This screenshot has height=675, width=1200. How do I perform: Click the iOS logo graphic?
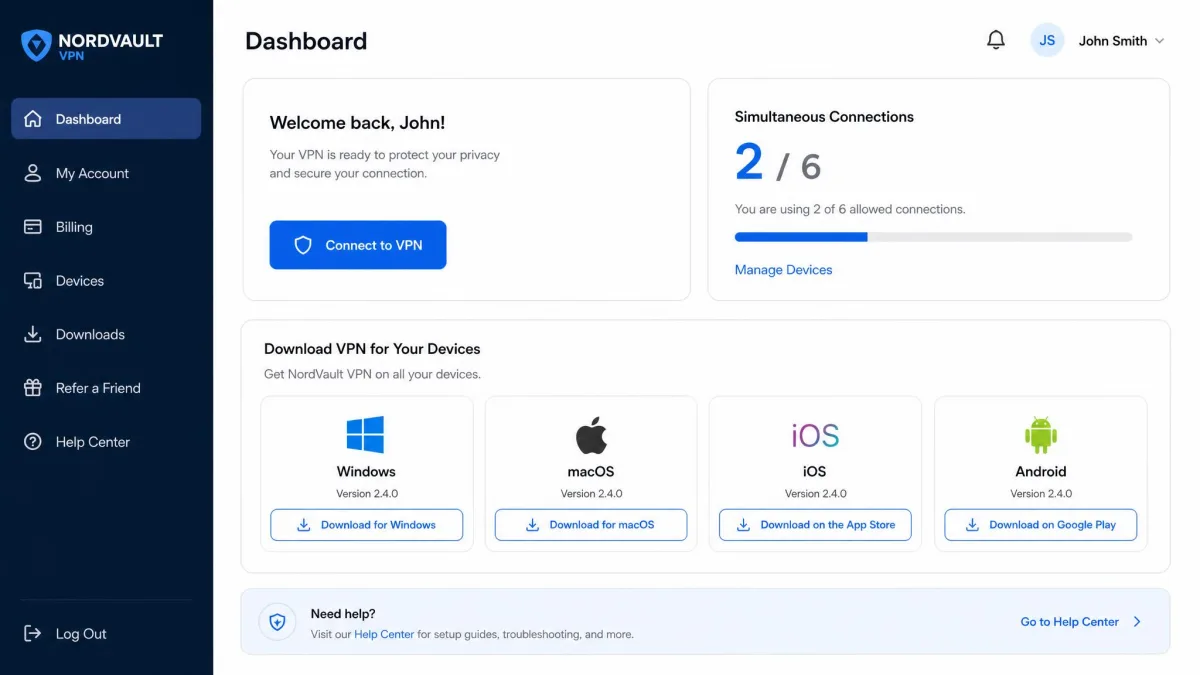tap(815, 436)
